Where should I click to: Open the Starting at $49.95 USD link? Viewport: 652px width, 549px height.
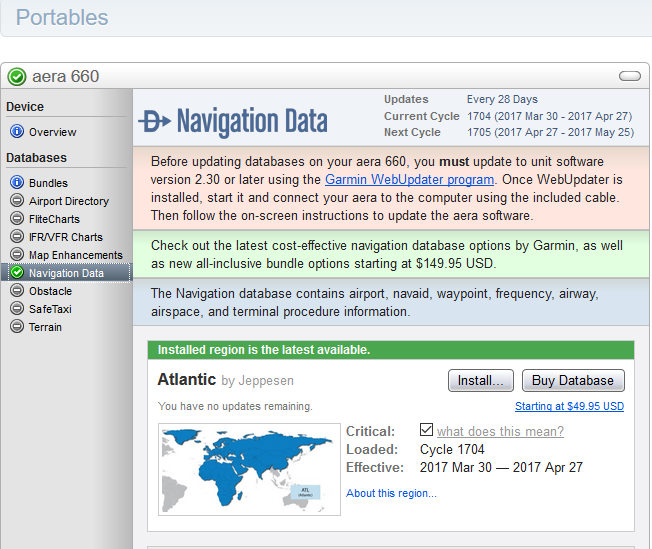tap(569, 406)
